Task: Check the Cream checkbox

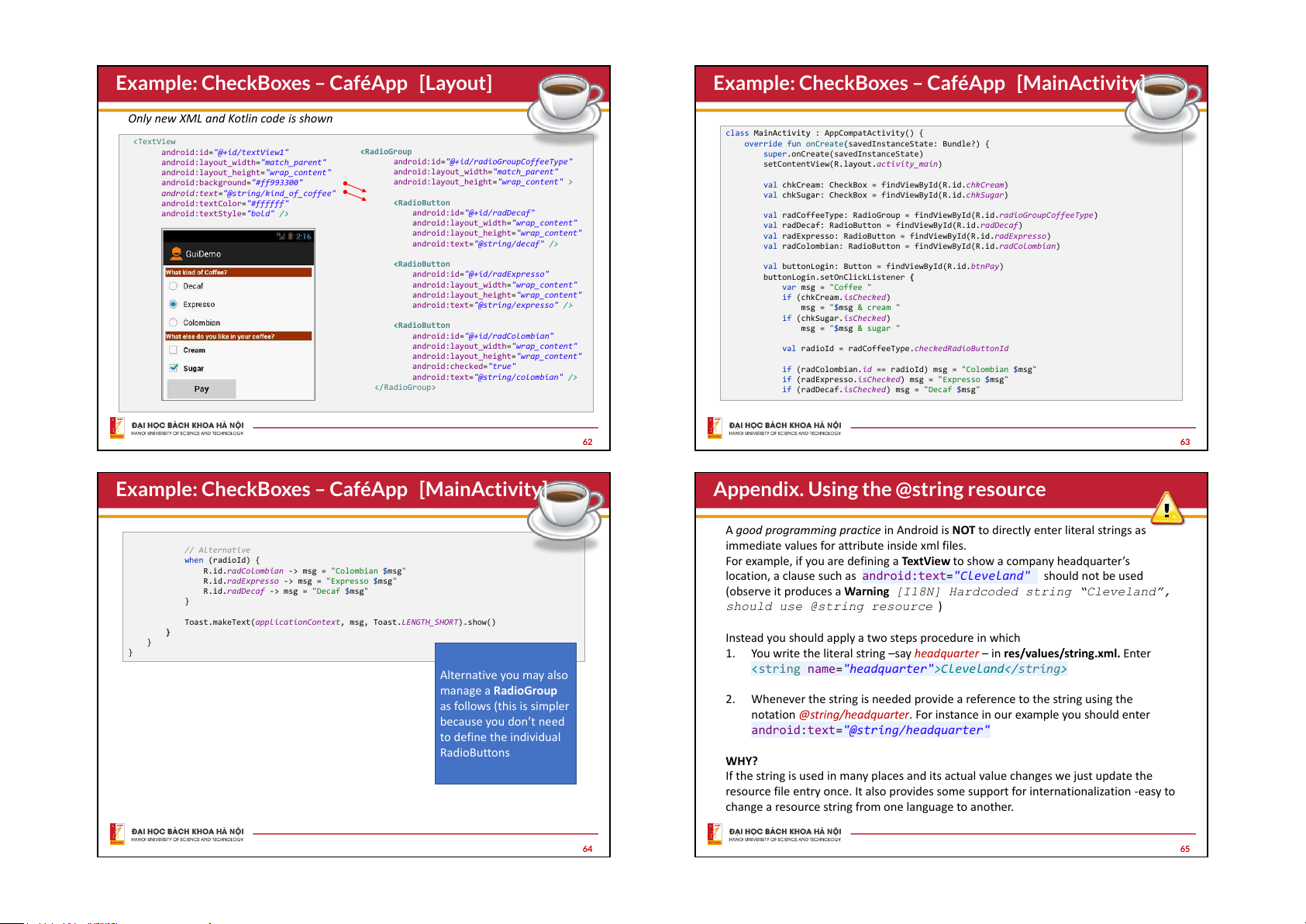Action: tap(174, 350)
